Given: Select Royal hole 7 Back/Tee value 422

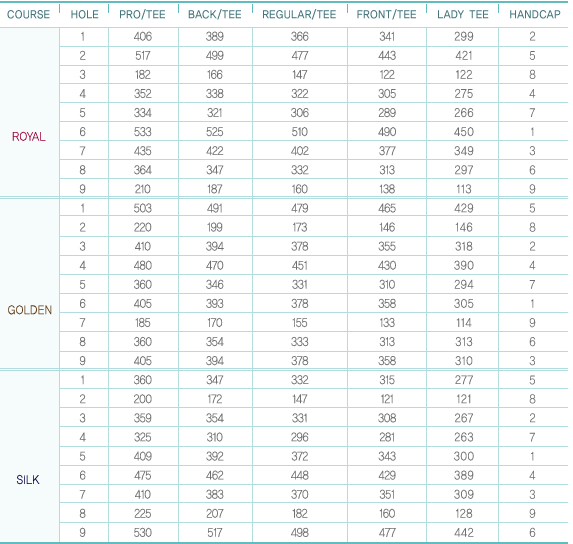Looking at the screenshot, I should [215, 151].
